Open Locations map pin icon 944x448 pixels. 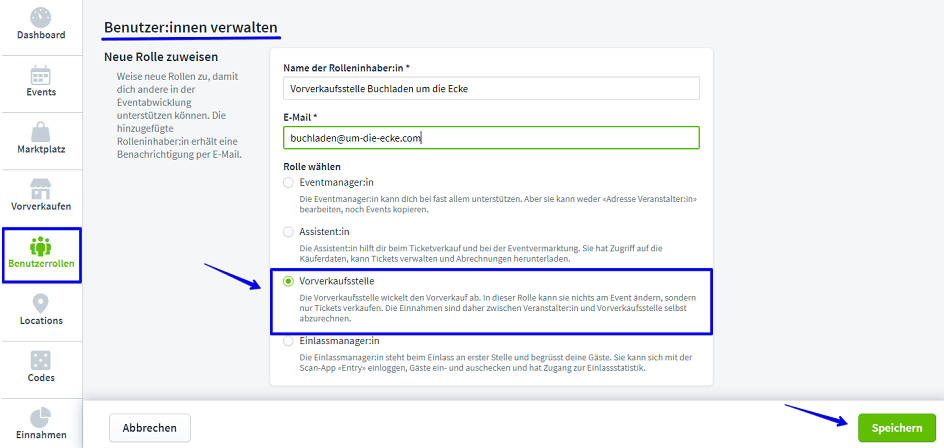click(41, 303)
